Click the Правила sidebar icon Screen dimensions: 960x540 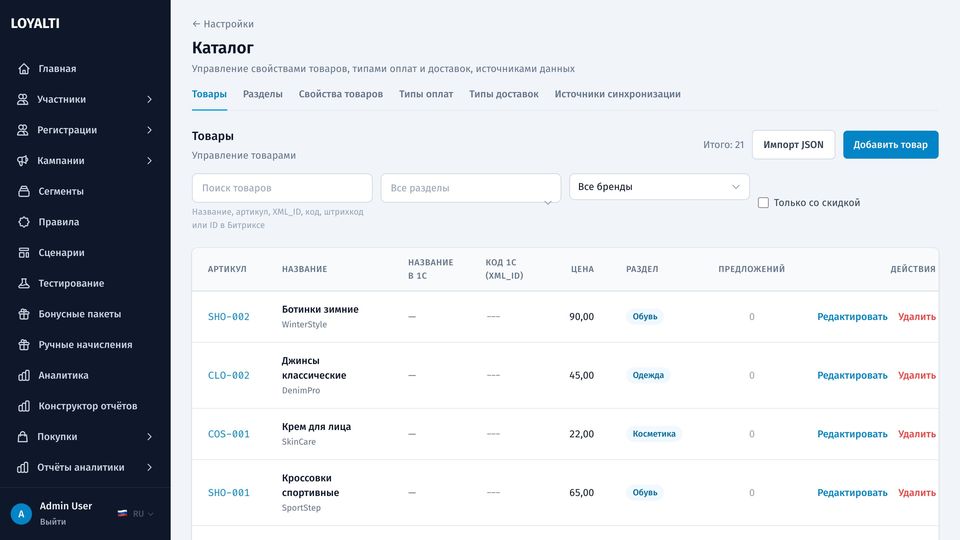point(24,222)
